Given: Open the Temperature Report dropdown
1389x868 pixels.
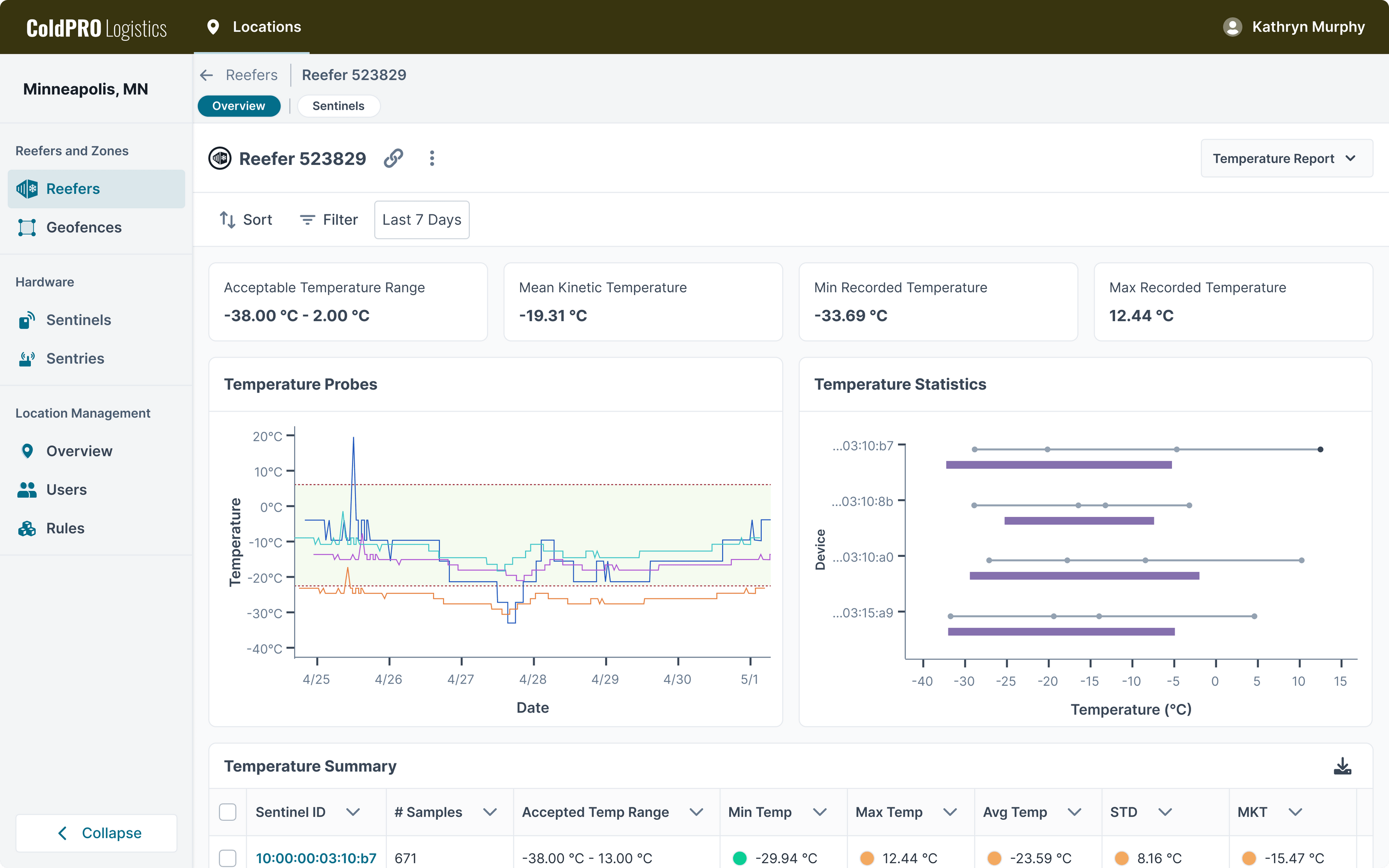Looking at the screenshot, I should (x=1286, y=158).
